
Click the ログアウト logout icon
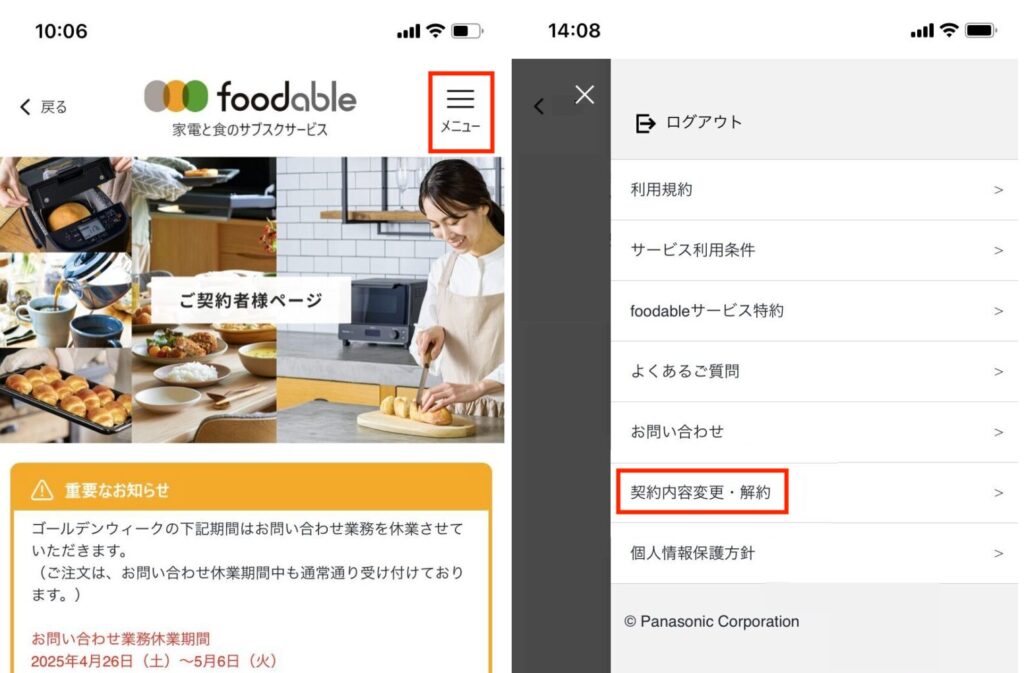point(645,123)
